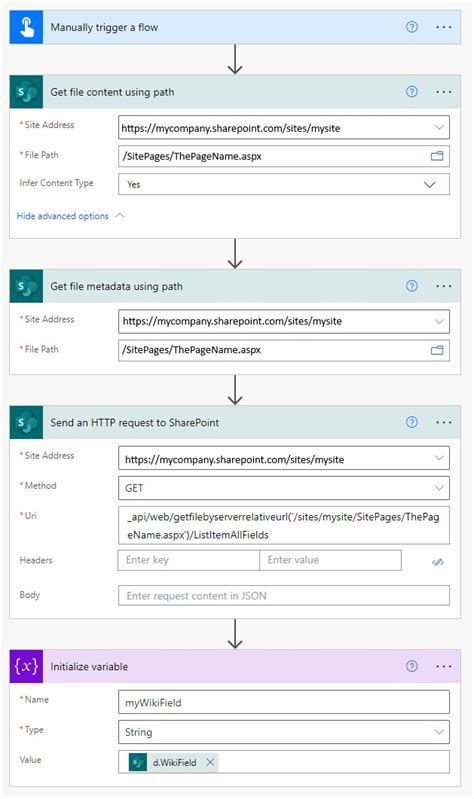The image size is (474, 799).
Task: Open help for Send an HTTP request to SharePoint
Action: [x=411, y=422]
